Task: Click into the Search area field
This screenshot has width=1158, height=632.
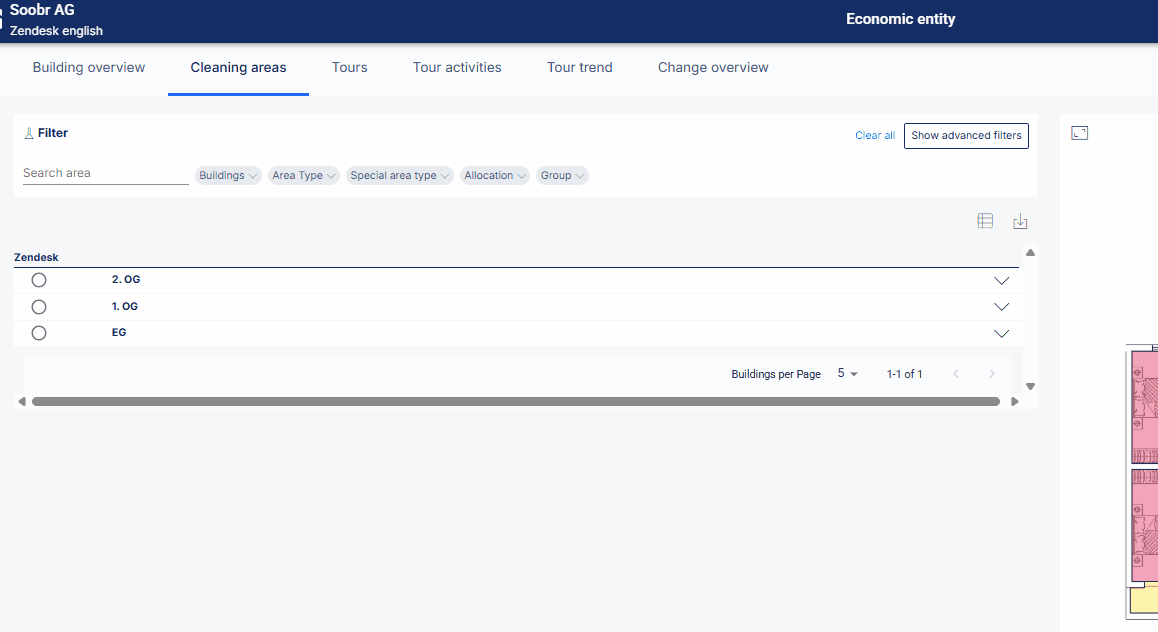Action: click(106, 174)
